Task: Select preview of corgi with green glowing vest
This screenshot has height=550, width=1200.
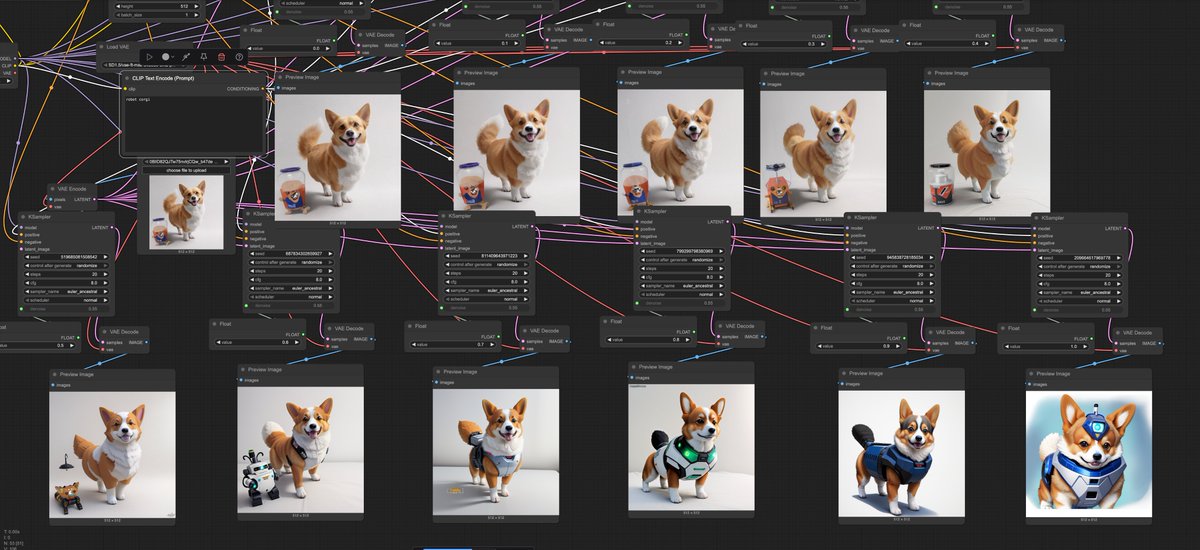Action: point(692,447)
